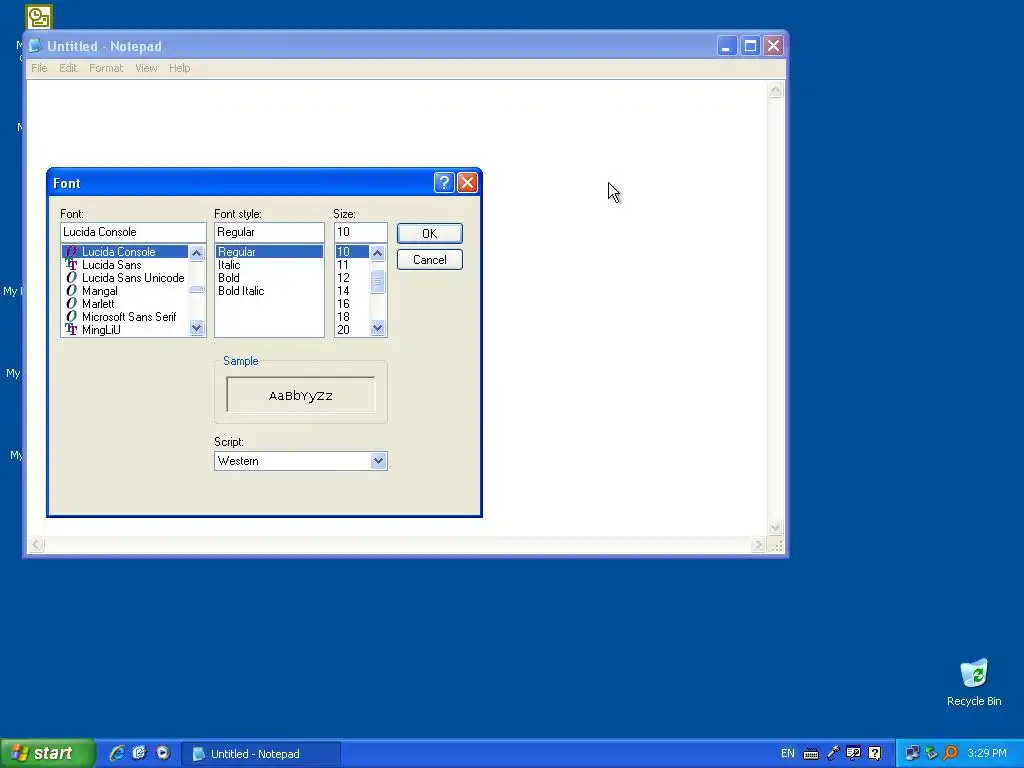Click OK in the Font dialog
The height and width of the screenshot is (768, 1024).
point(429,233)
